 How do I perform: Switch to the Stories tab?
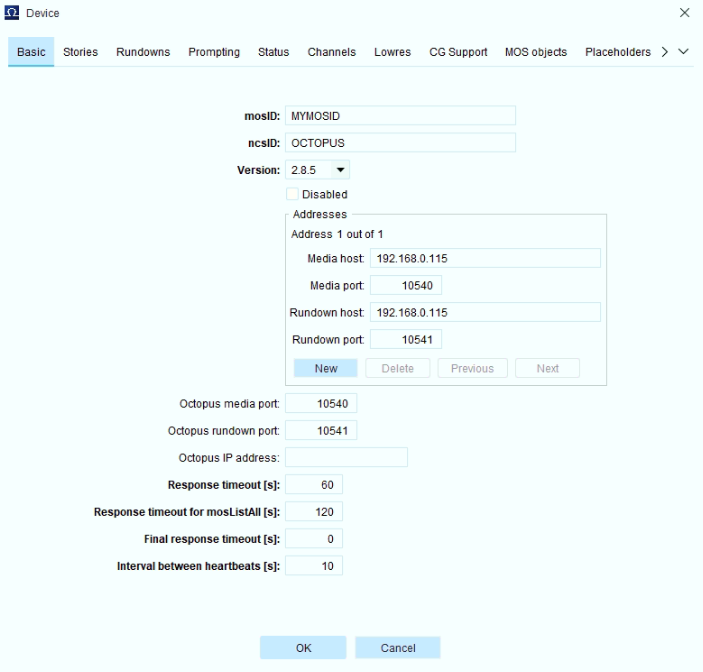pos(80,52)
